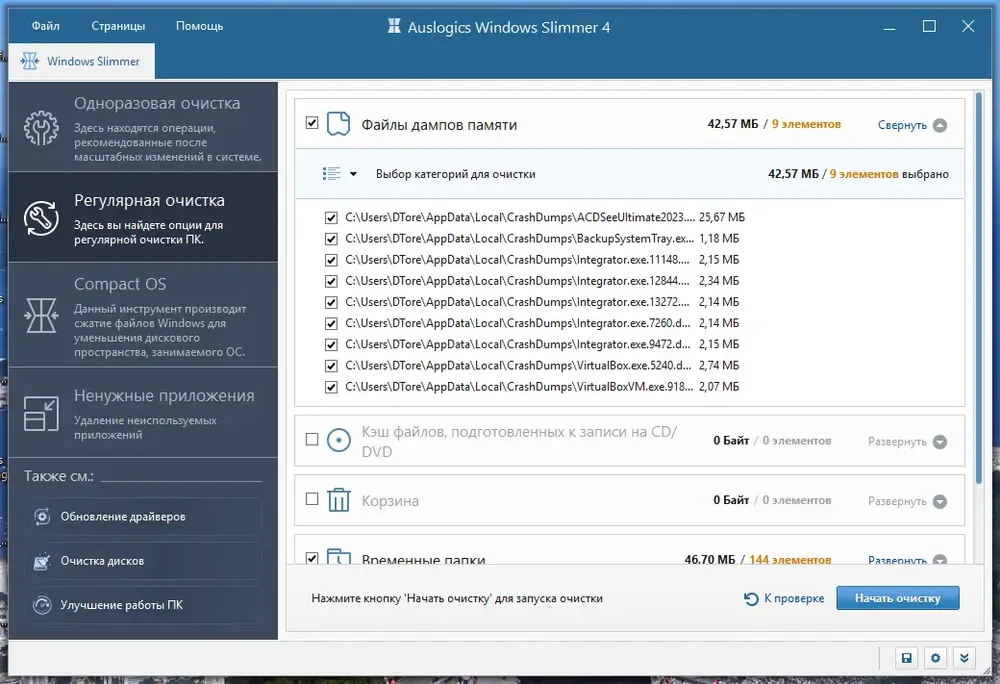Click the CD/DVD cache disc icon
Screen dimensions: 1000x684
(339, 440)
